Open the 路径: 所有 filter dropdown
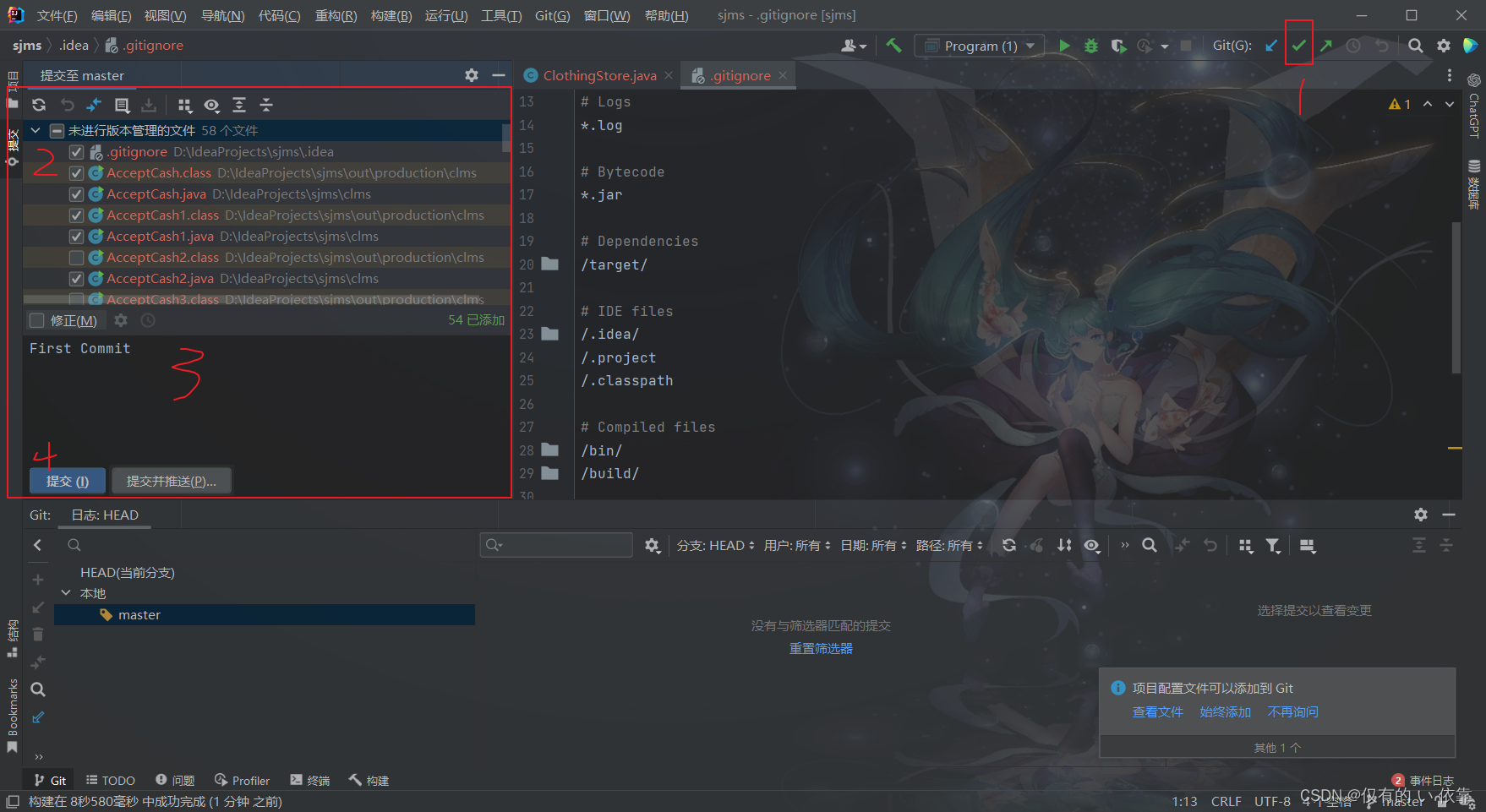 click(949, 546)
